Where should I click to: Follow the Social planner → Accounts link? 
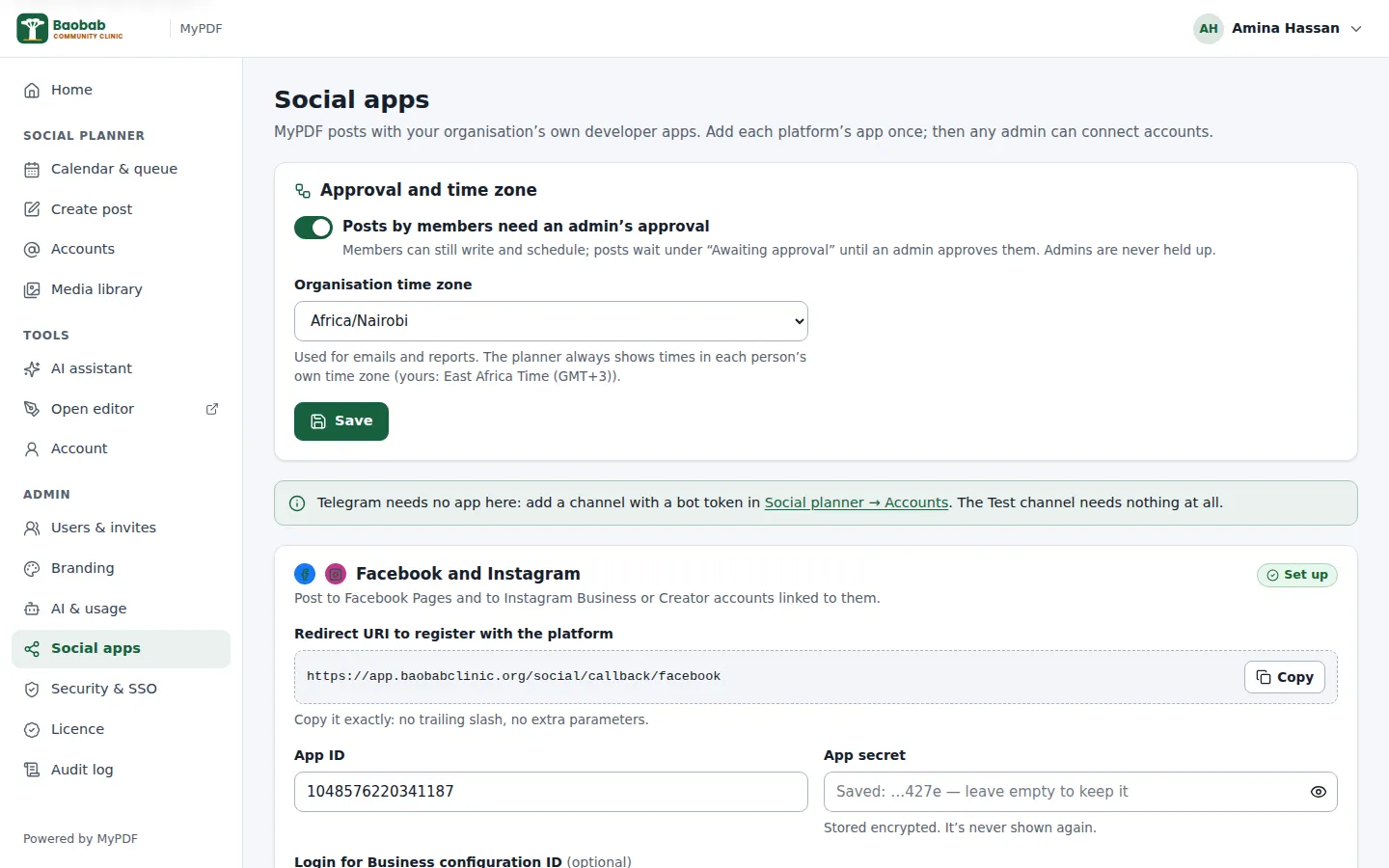coord(857,502)
